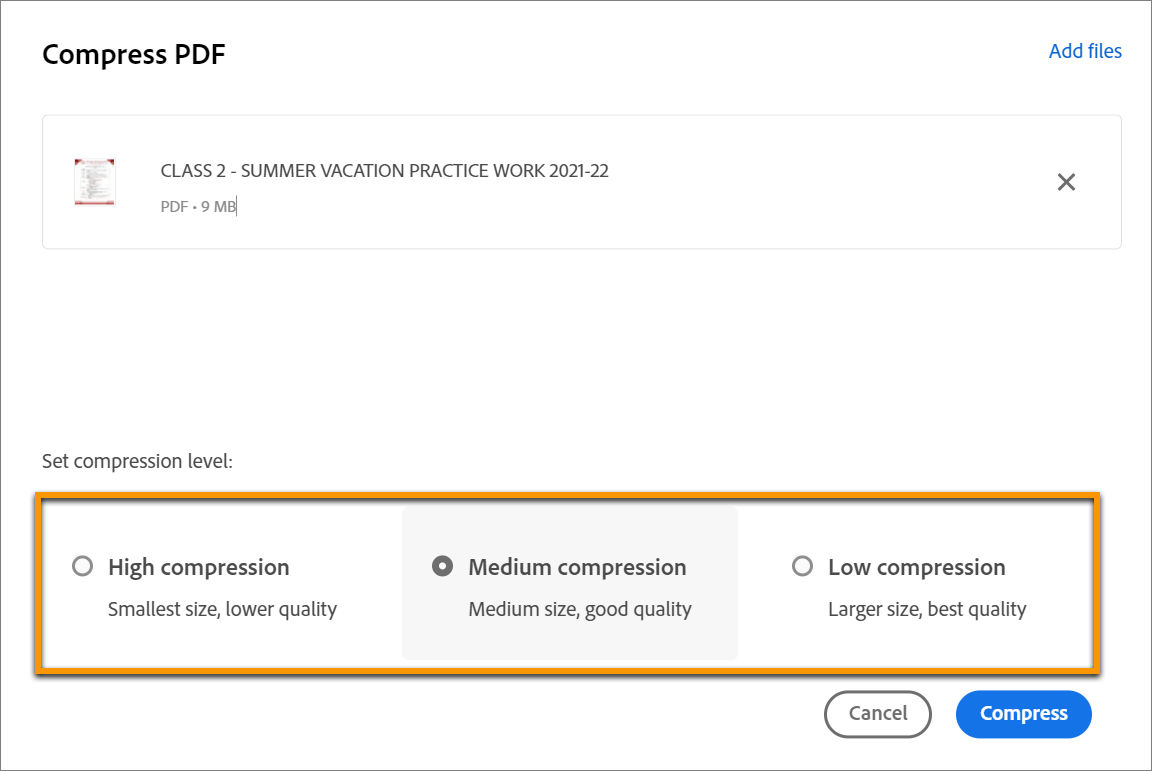Choose Larger size, best quality setting
The height and width of the screenshot is (771, 1152).
[928, 608]
